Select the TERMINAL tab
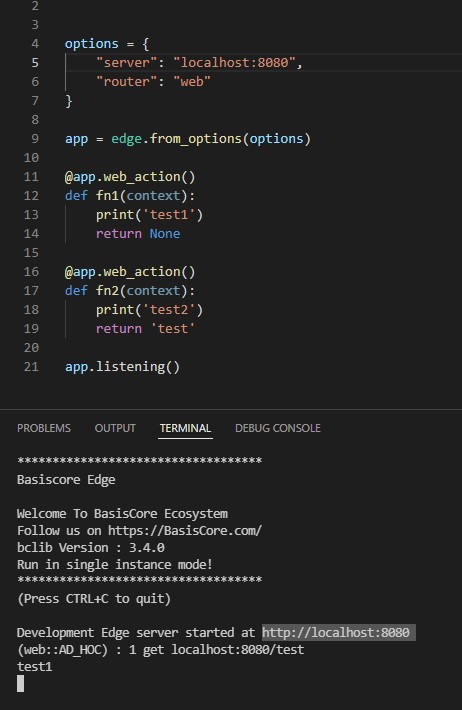Image resolution: width=462 pixels, height=710 pixels. pos(185,428)
